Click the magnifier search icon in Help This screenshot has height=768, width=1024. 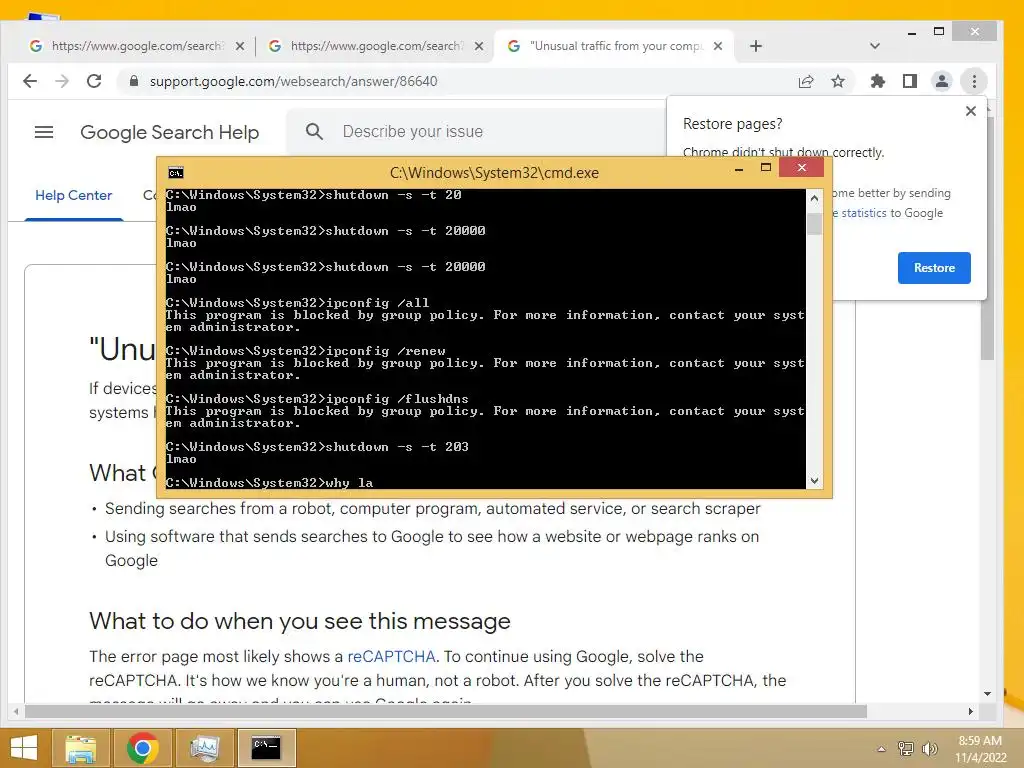[x=314, y=131]
